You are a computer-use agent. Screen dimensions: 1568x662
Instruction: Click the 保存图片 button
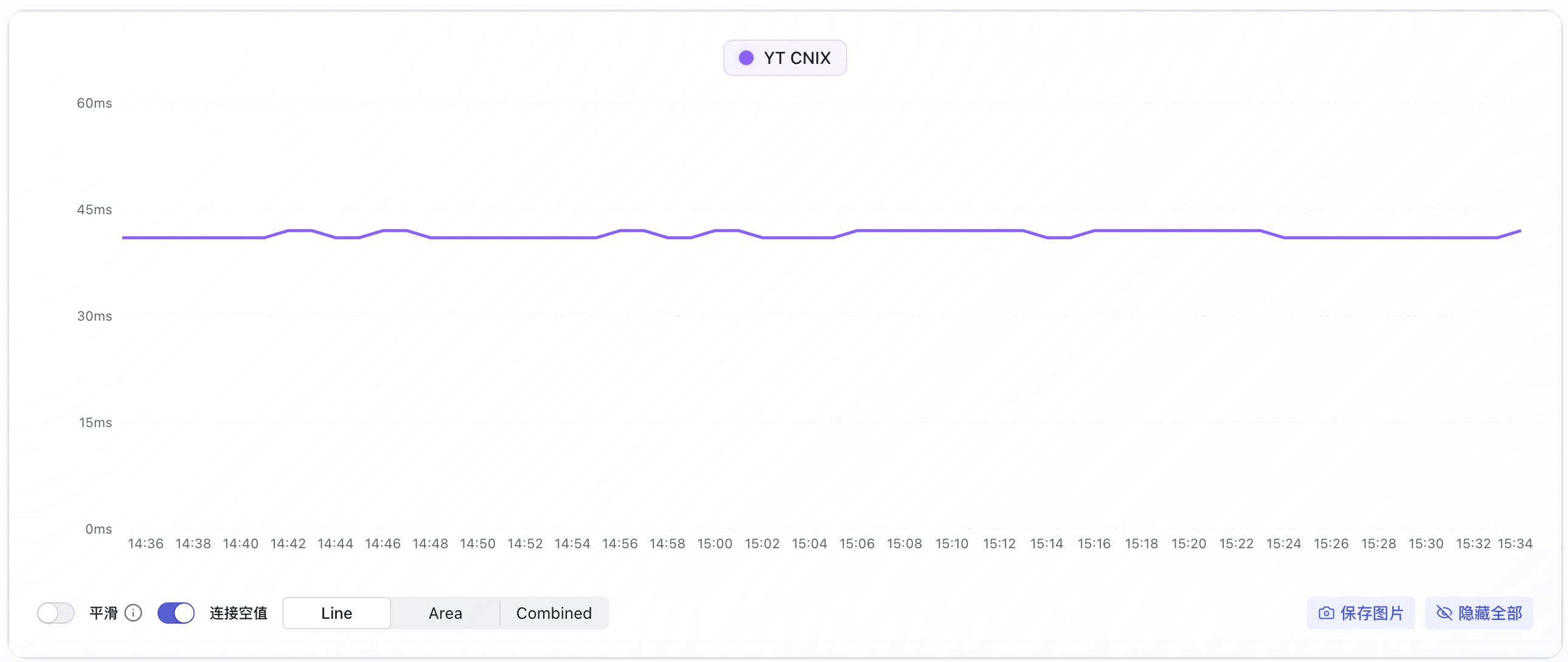click(1361, 613)
